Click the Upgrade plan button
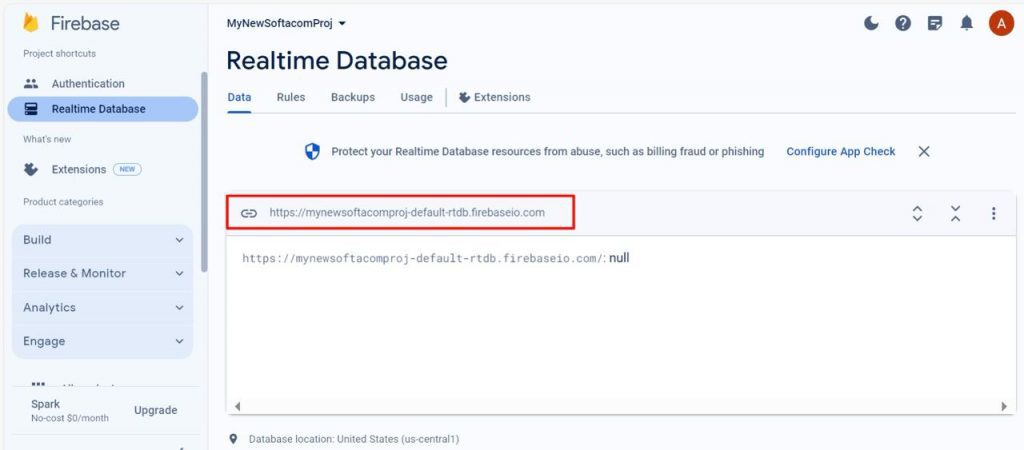This screenshot has height=450, width=1024. pos(155,410)
